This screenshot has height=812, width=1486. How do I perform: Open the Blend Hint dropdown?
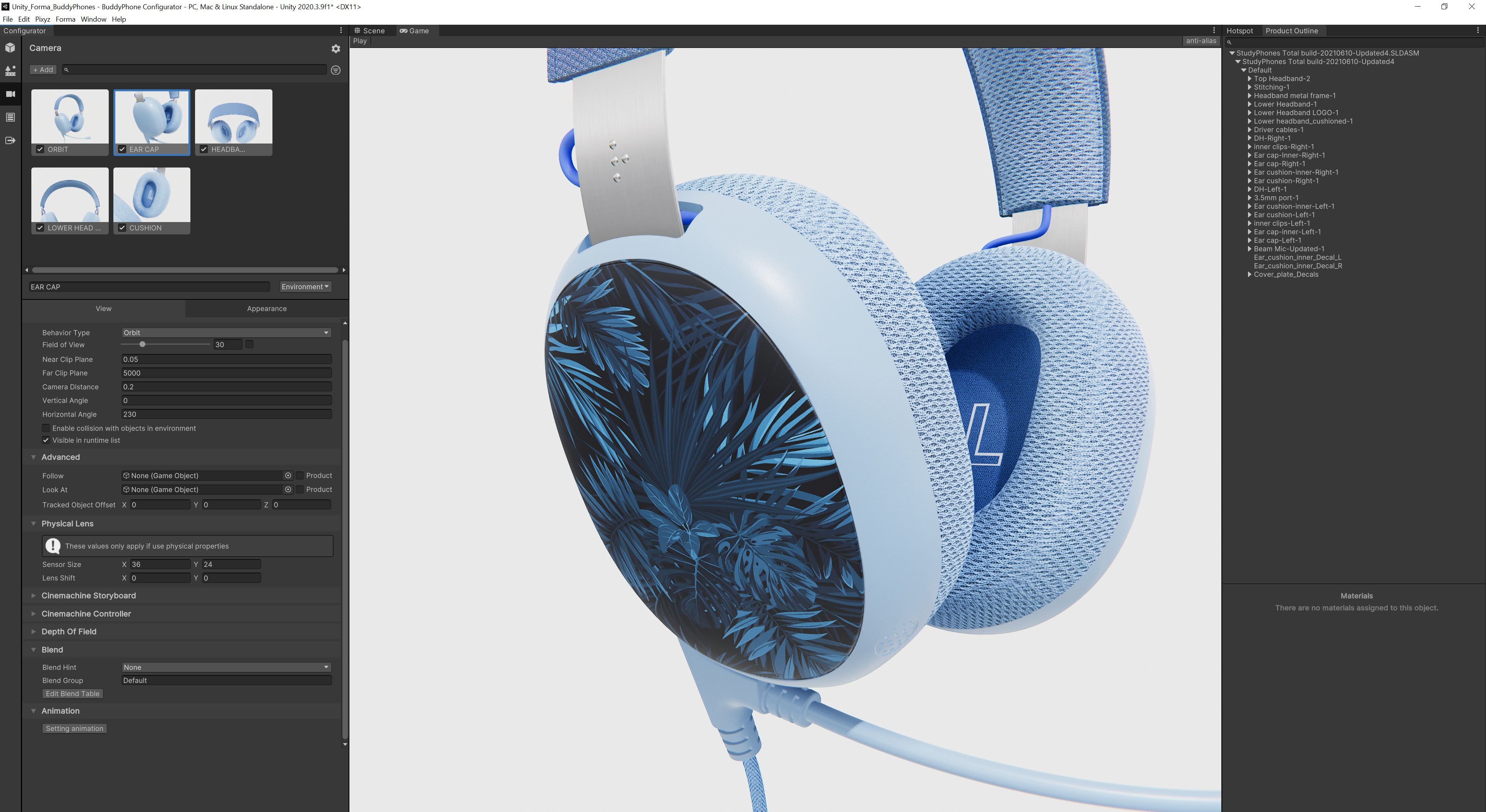click(226, 667)
